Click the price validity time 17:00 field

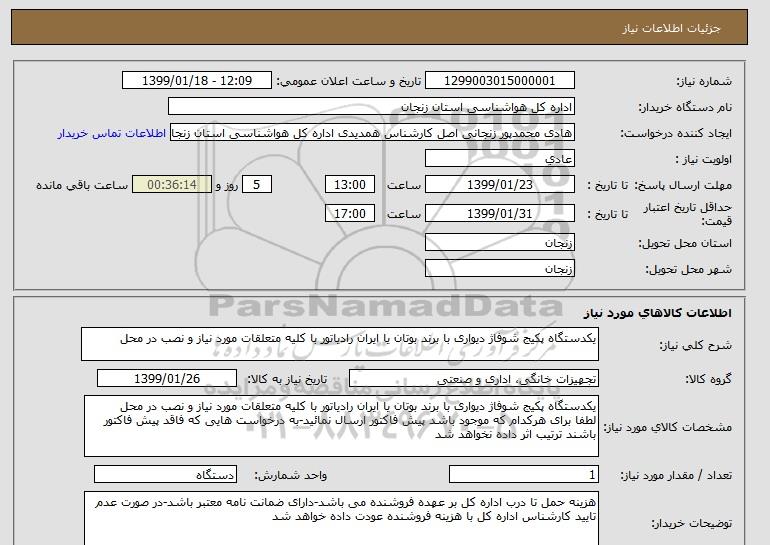(x=352, y=213)
